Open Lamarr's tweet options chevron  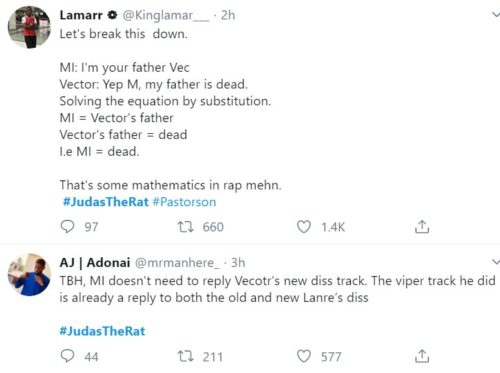coord(496,15)
